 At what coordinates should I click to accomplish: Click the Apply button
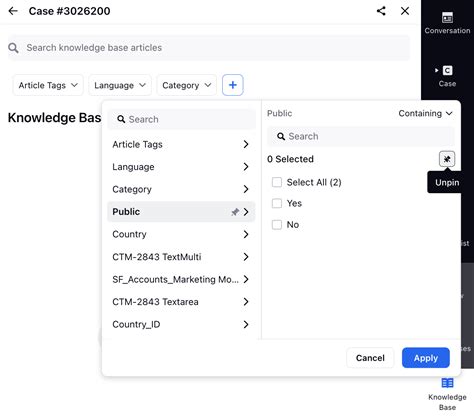[x=426, y=358]
